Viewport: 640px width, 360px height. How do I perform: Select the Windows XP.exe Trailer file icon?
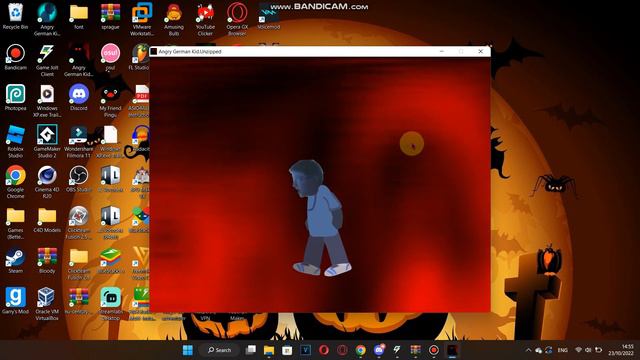(x=47, y=100)
